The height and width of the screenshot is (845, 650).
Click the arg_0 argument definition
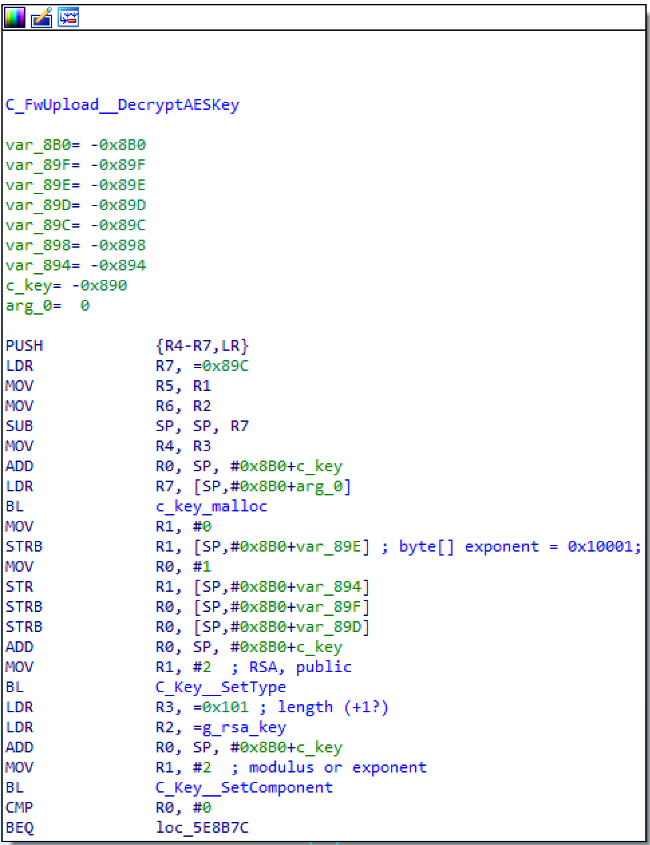click(x=26, y=305)
